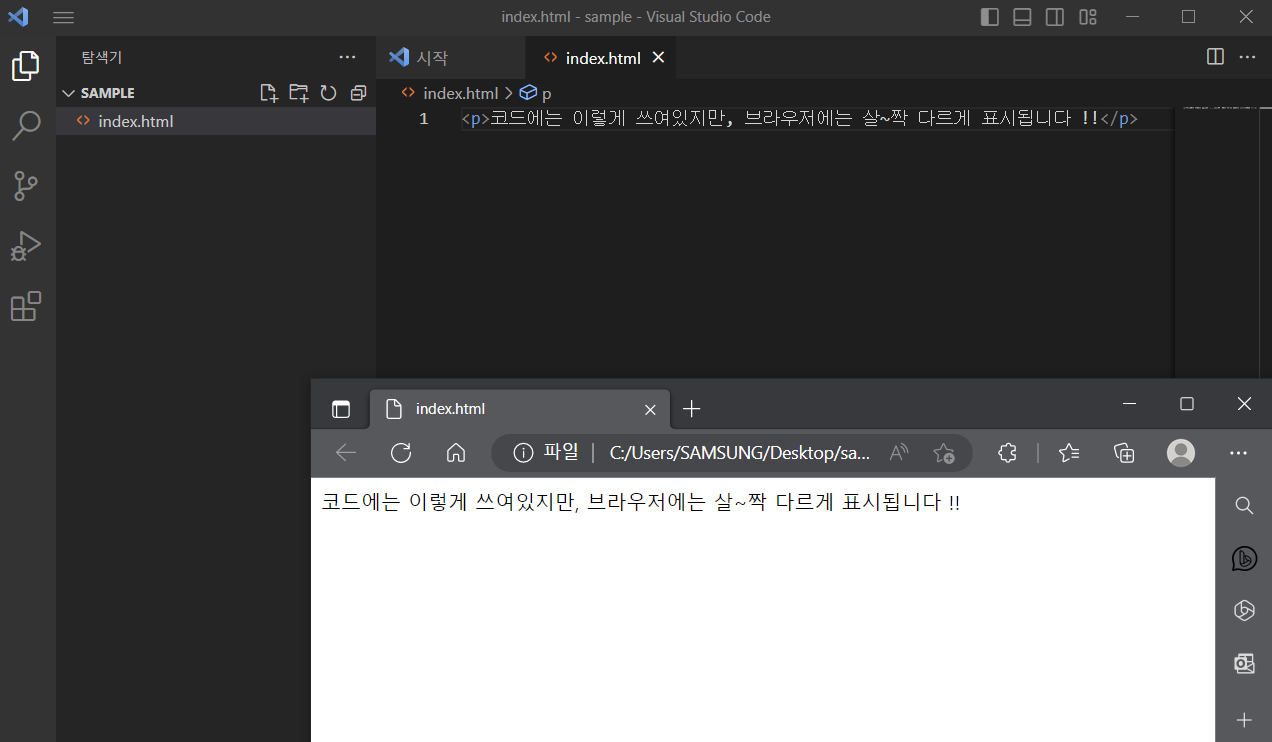Reload the browser page
Image resolution: width=1272 pixels, height=742 pixels.
401,453
